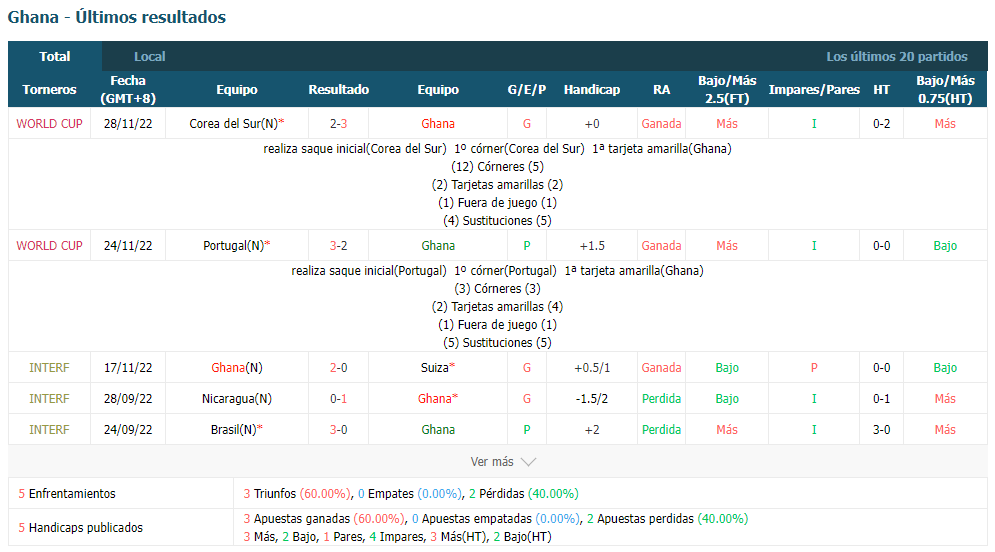Select team Portugal(N)
The width and height of the screenshot is (995, 552).
click(234, 246)
